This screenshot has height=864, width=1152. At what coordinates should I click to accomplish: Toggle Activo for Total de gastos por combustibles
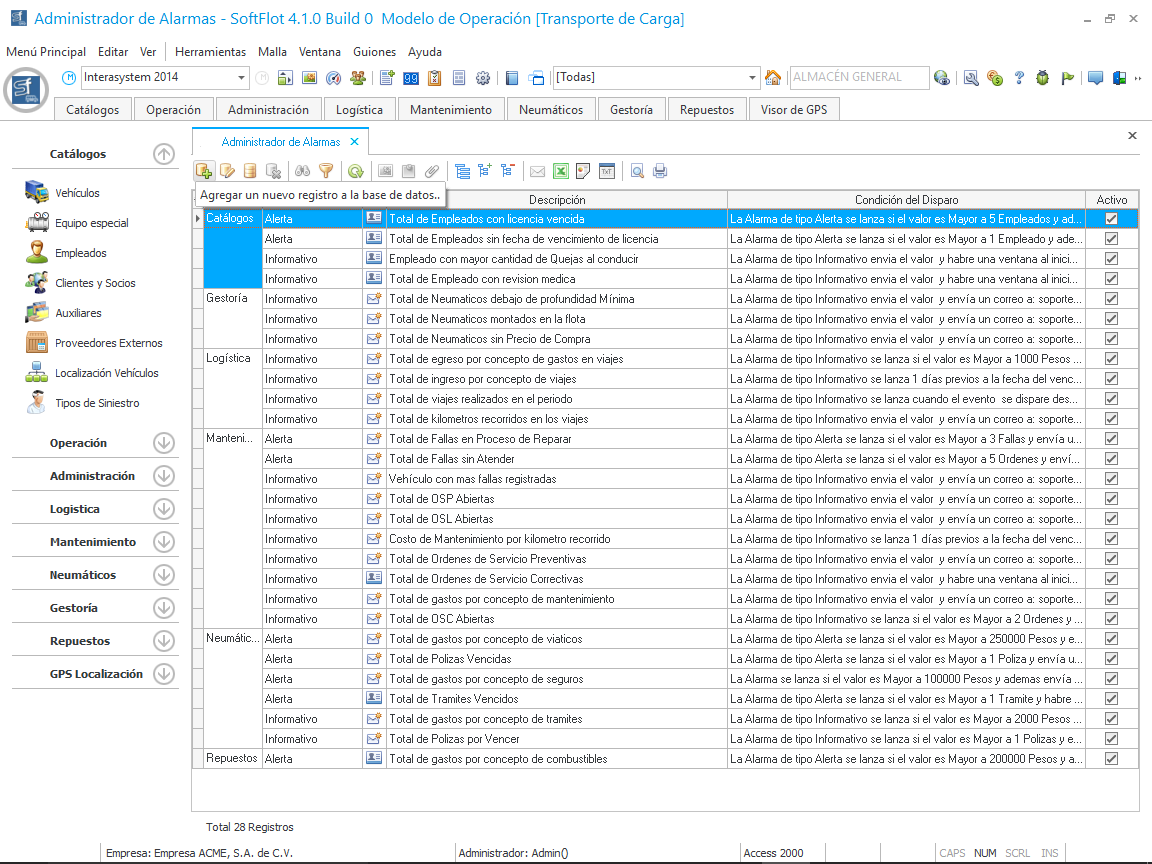pyautogui.click(x=1111, y=759)
